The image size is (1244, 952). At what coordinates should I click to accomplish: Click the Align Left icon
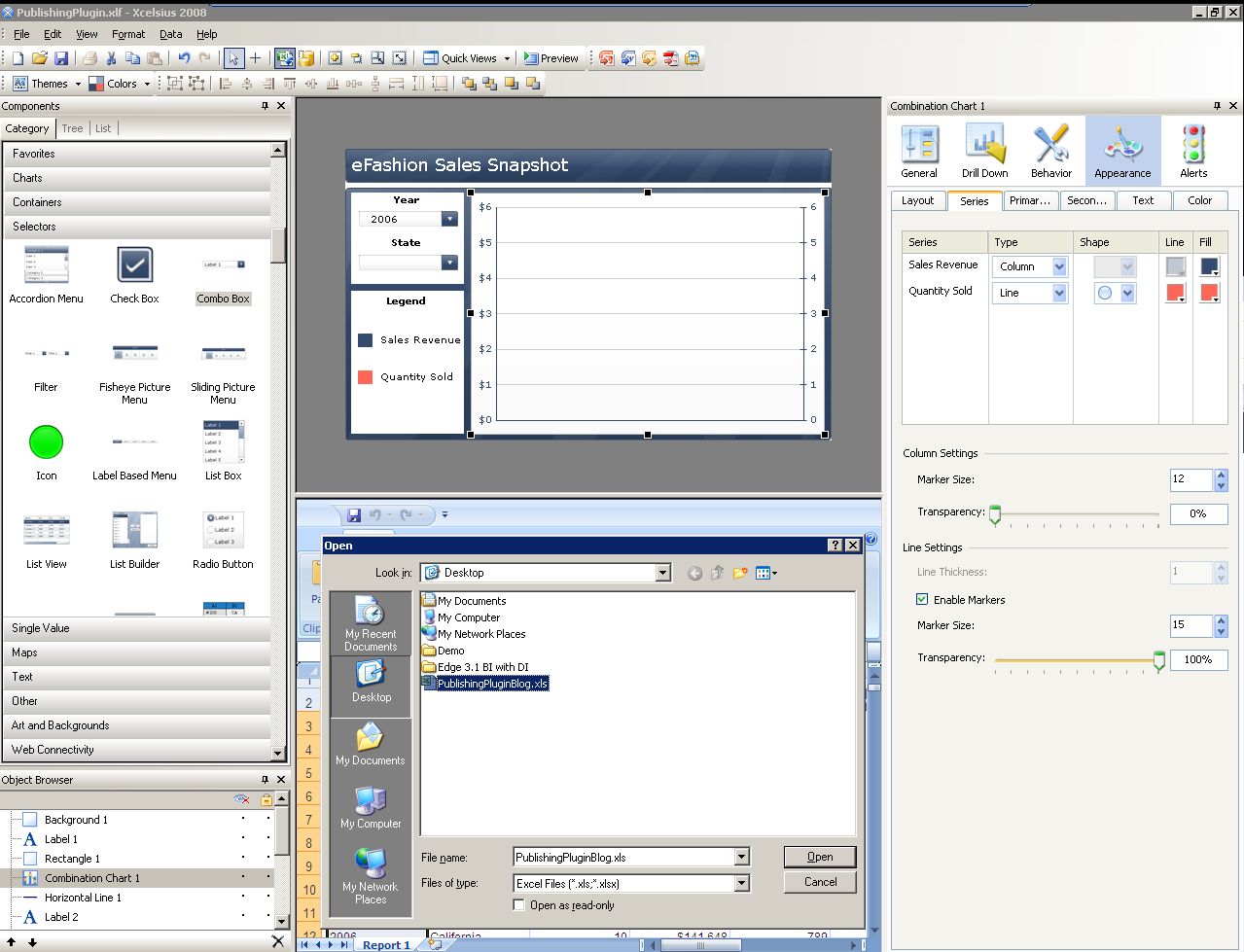tap(226, 84)
